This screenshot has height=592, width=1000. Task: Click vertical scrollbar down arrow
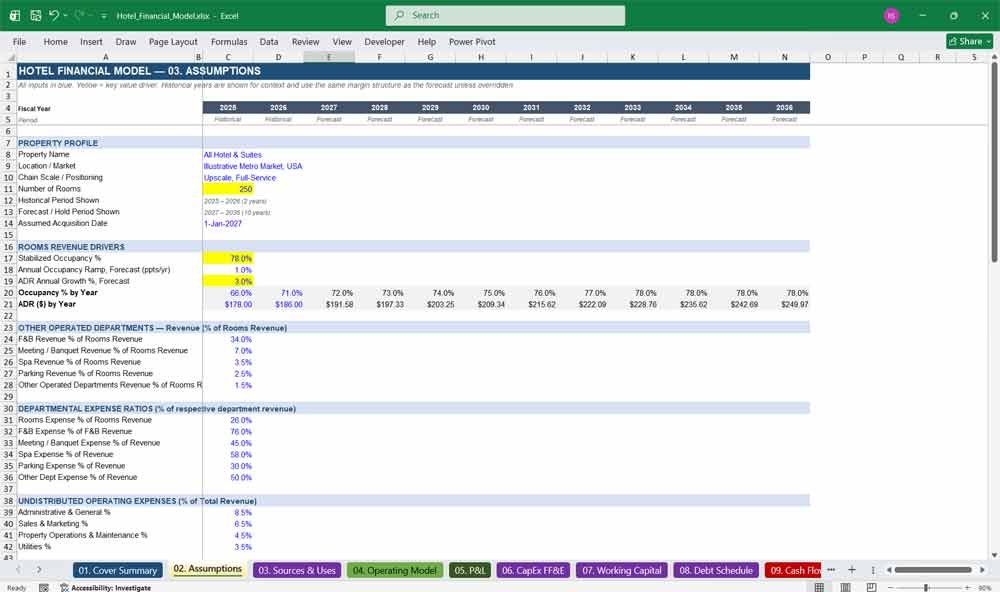994,556
